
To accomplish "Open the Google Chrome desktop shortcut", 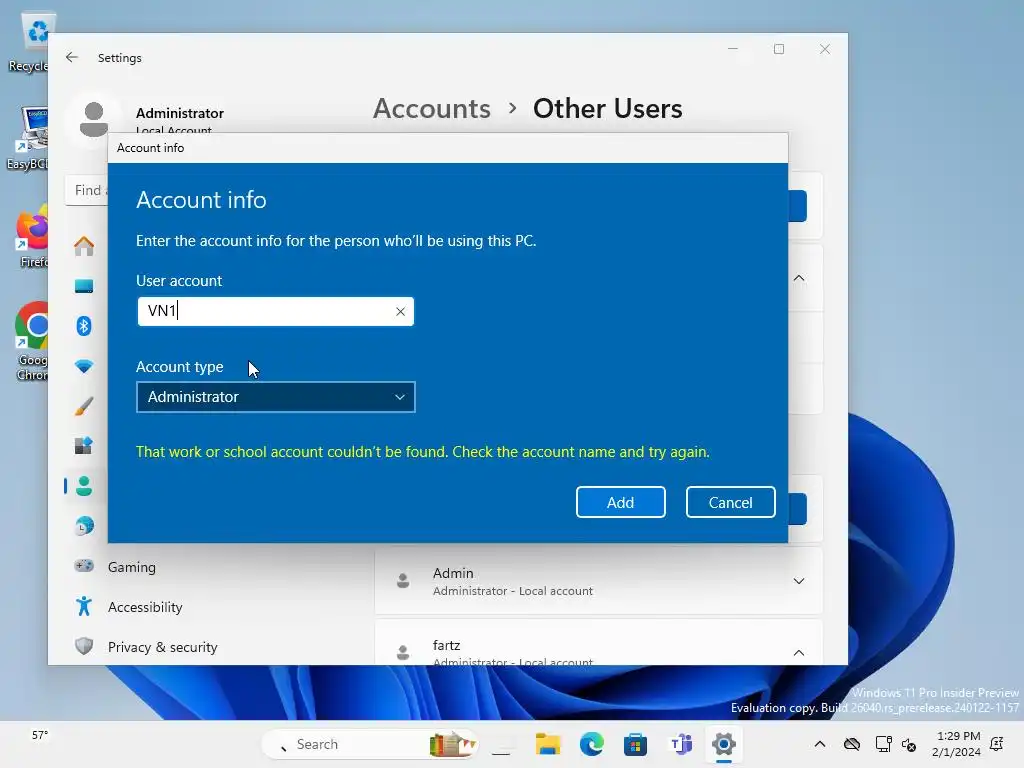I will [33, 342].
